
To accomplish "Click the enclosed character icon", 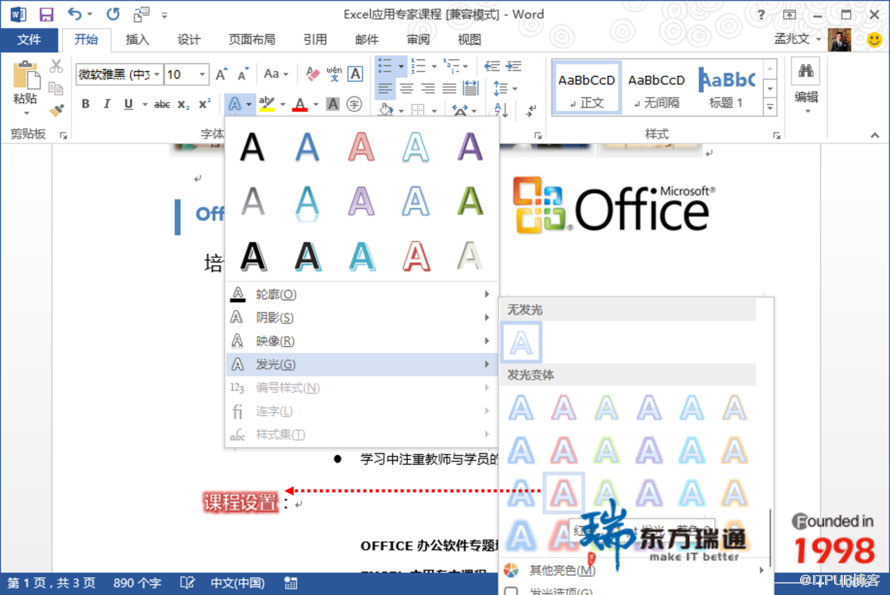I will coord(354,104).
